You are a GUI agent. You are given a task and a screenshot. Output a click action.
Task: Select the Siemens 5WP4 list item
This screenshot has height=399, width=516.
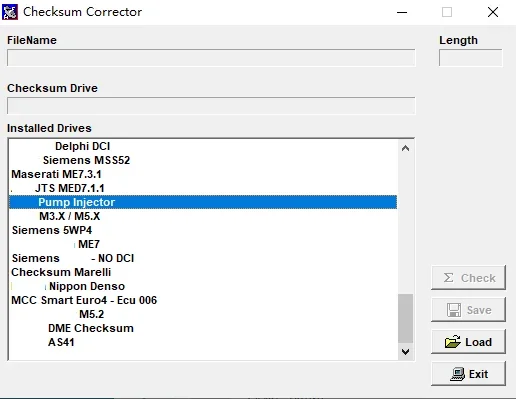tap(203, 230)
